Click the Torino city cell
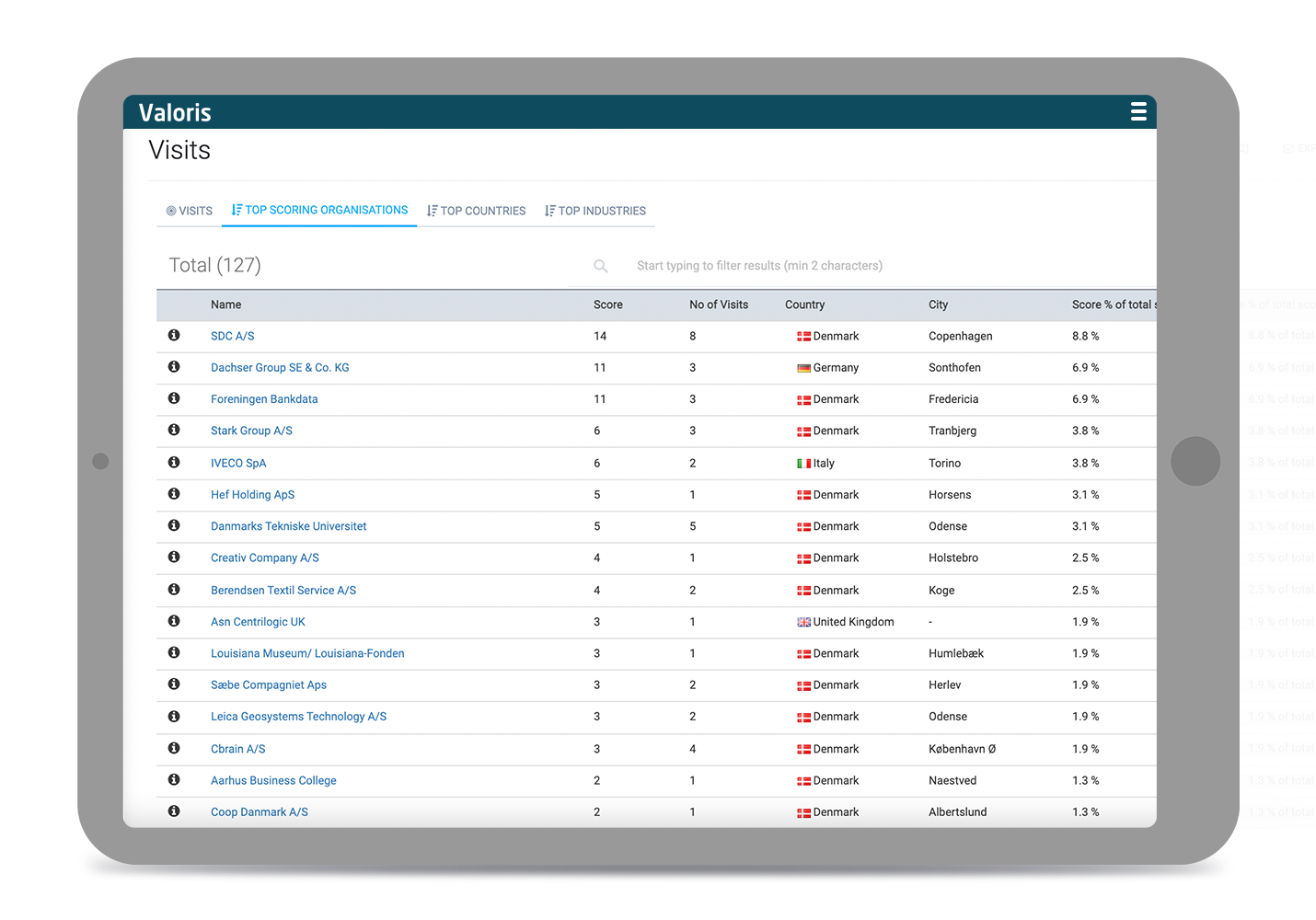Viewport: 1316px width, 920px height. pyautogui.click(x=944, y=463)
